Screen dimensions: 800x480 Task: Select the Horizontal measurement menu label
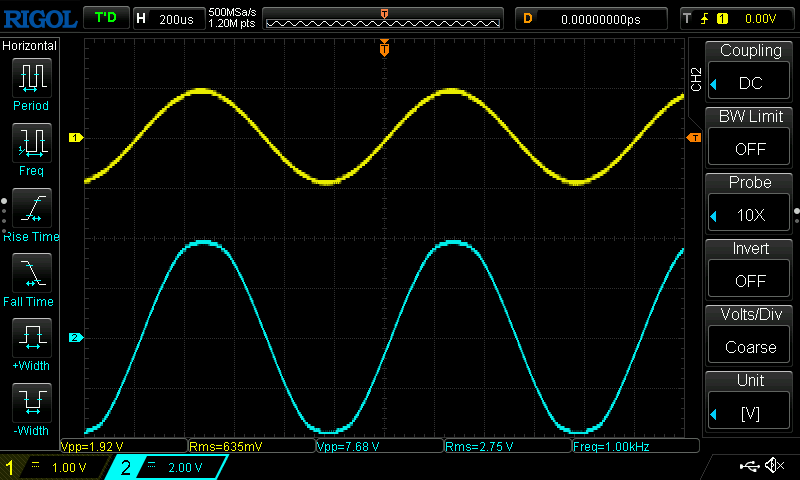[30, 46]
